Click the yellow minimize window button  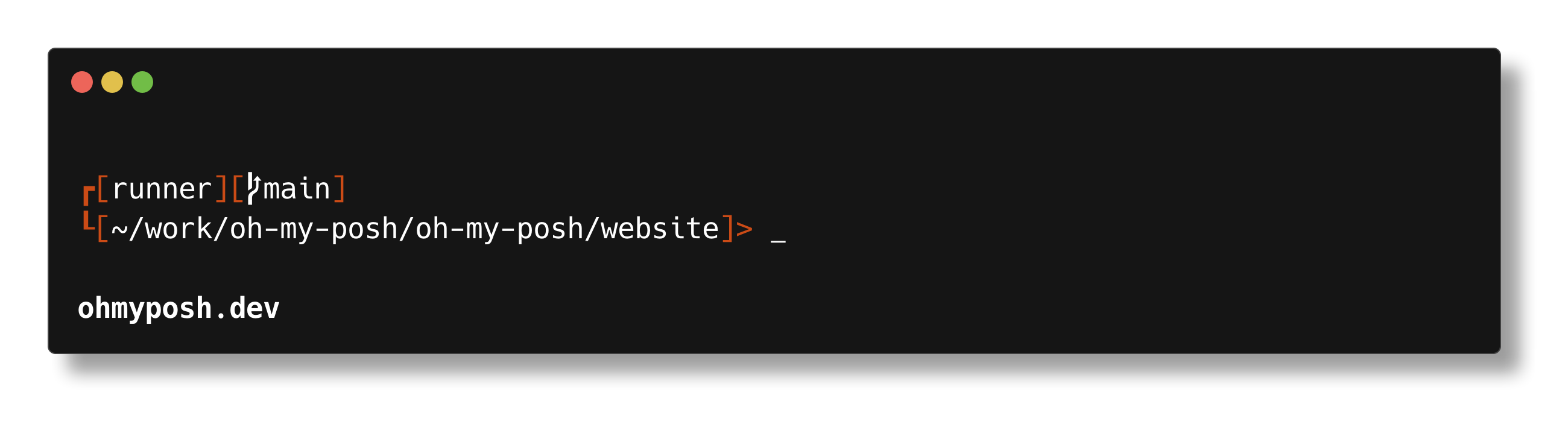112,82
